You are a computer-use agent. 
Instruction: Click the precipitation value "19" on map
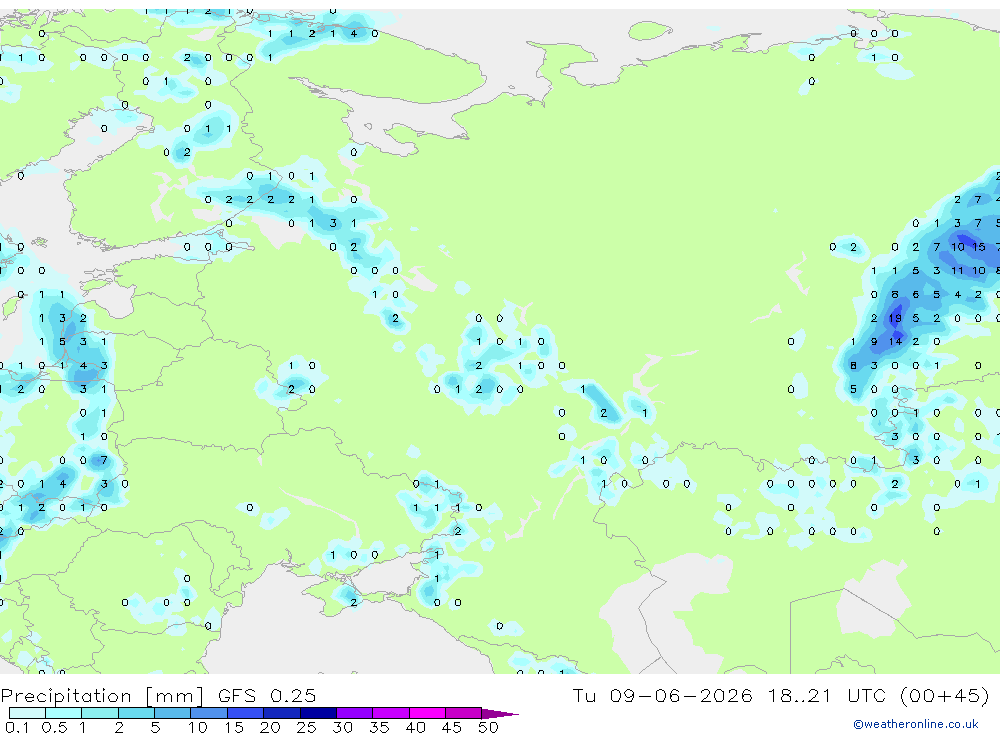tap(895, 318)
